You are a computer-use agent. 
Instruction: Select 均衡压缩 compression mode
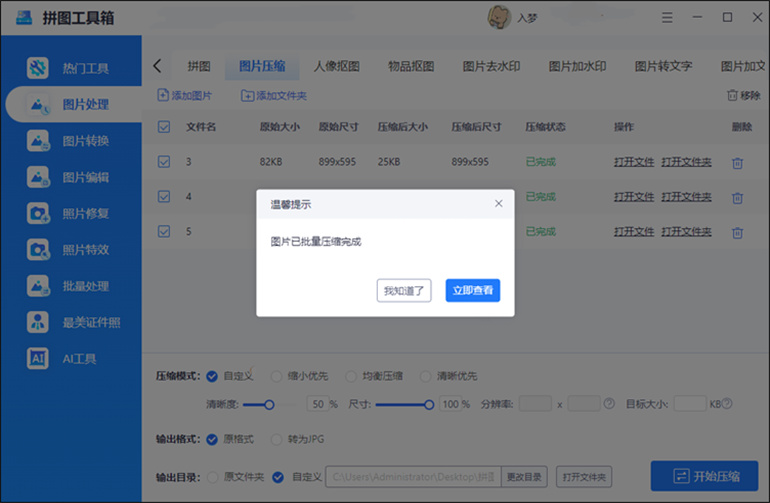pos(351,376)
